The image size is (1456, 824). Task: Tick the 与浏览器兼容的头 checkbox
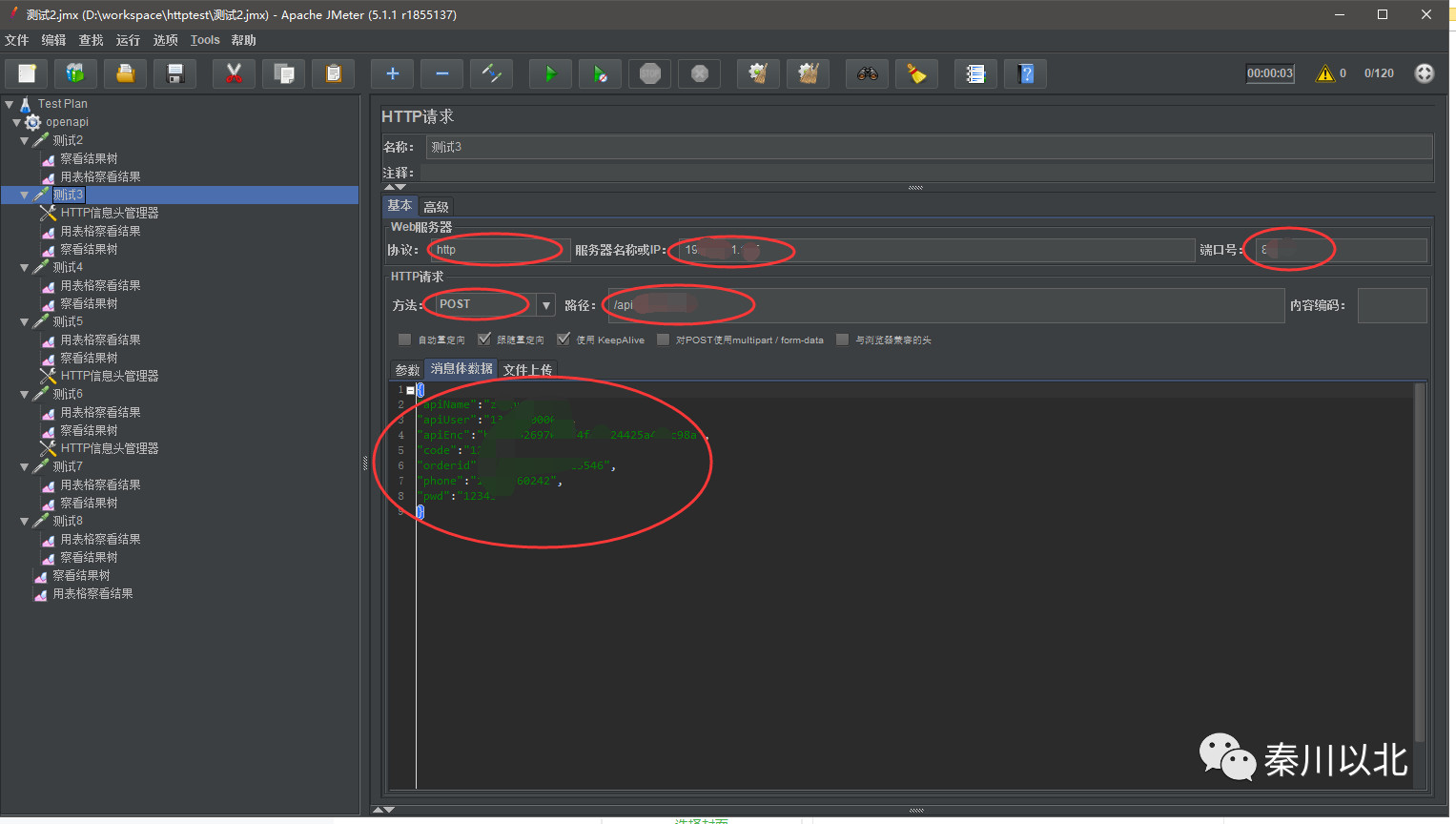coord(842,340)
